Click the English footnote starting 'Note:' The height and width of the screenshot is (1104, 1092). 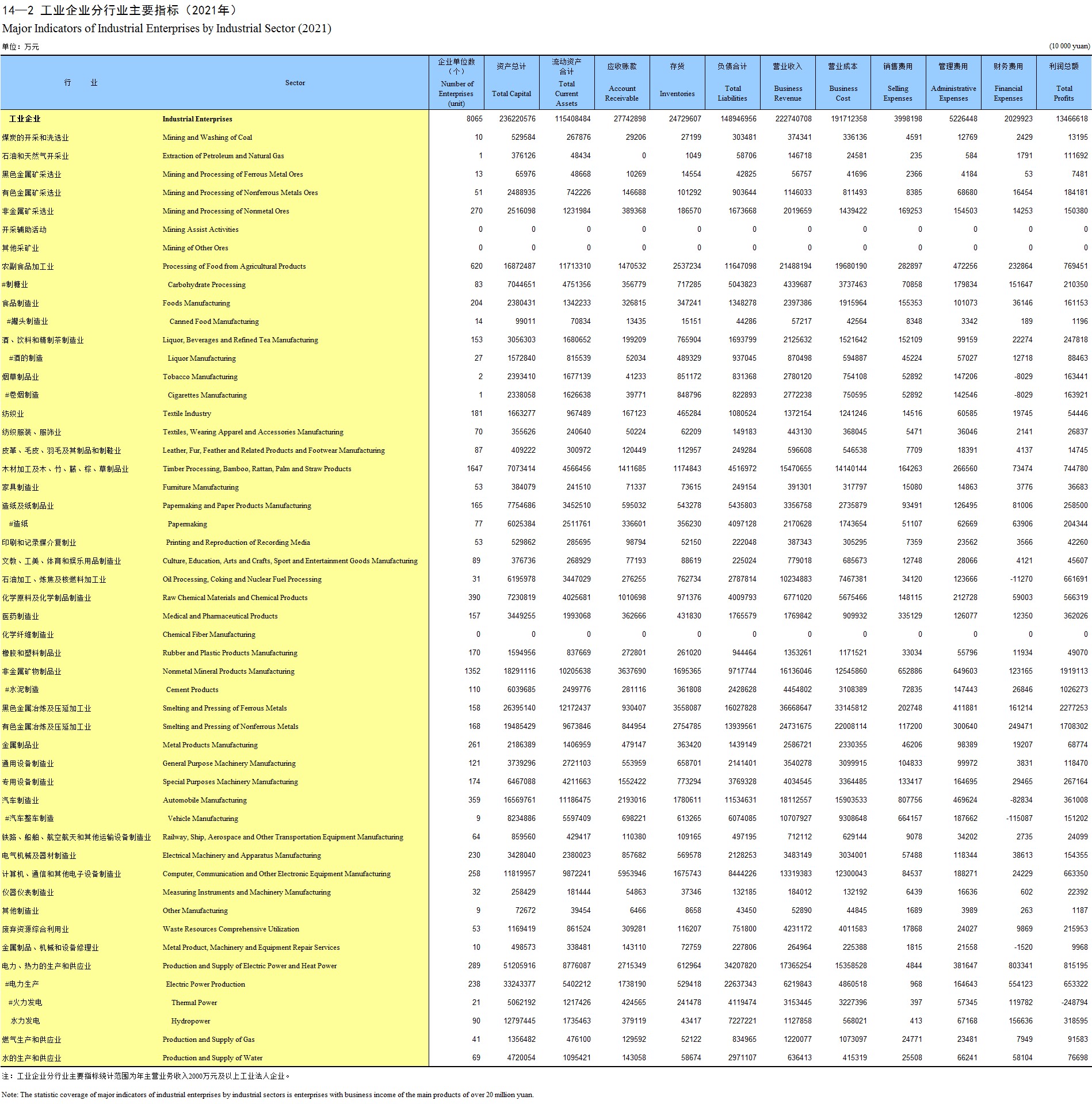[x=268, y=1095]
